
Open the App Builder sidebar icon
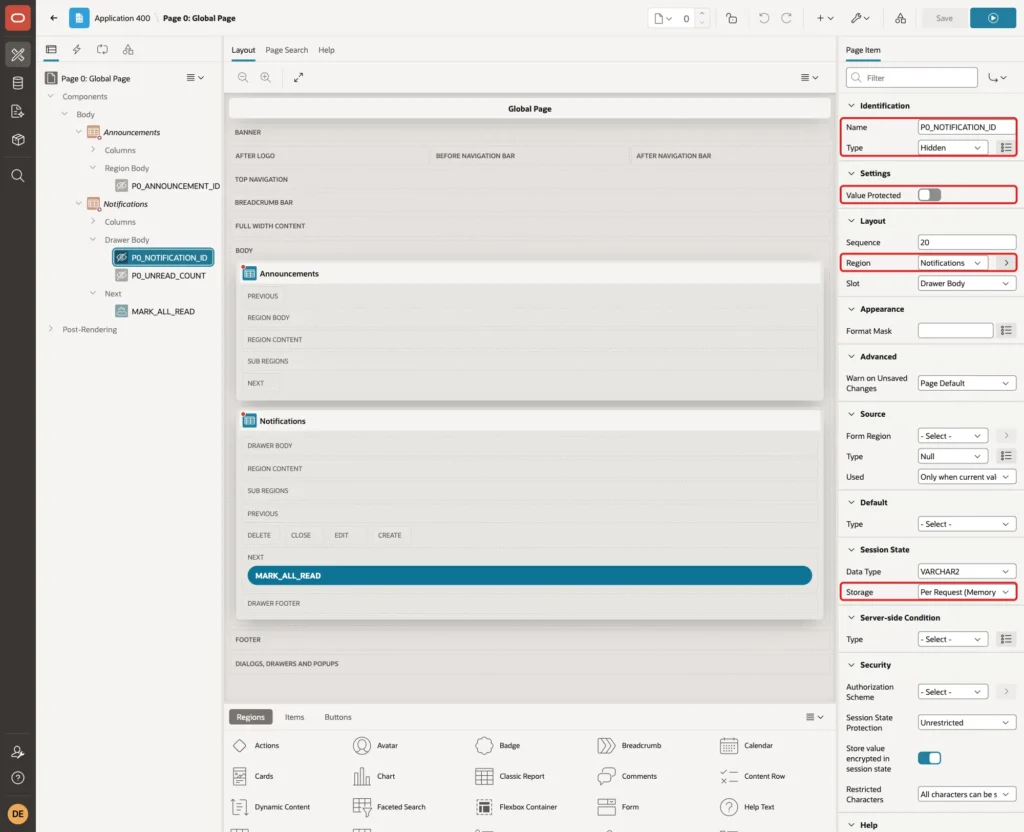18,55
